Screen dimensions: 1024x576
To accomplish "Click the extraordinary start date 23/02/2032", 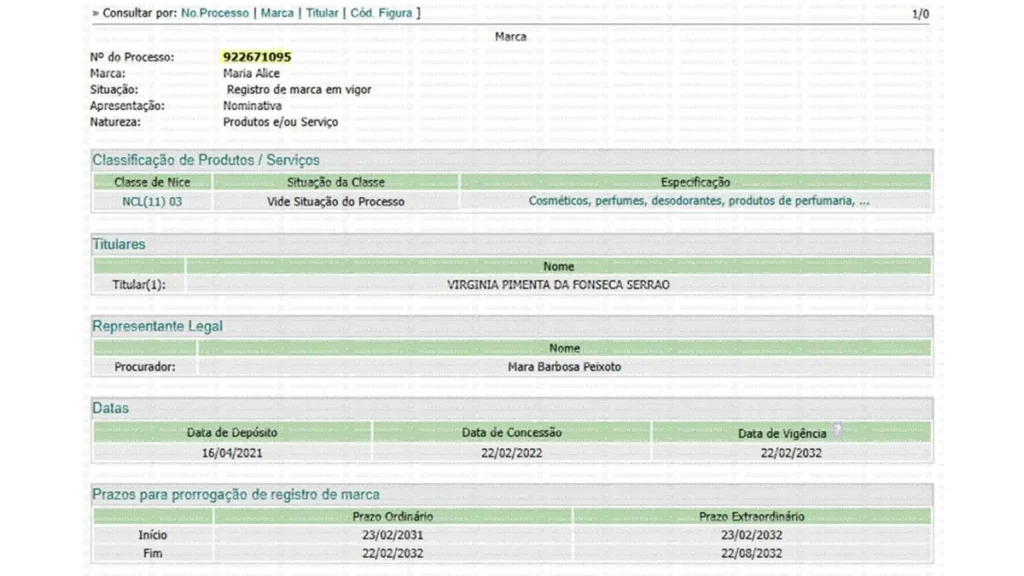I will 752,535.
